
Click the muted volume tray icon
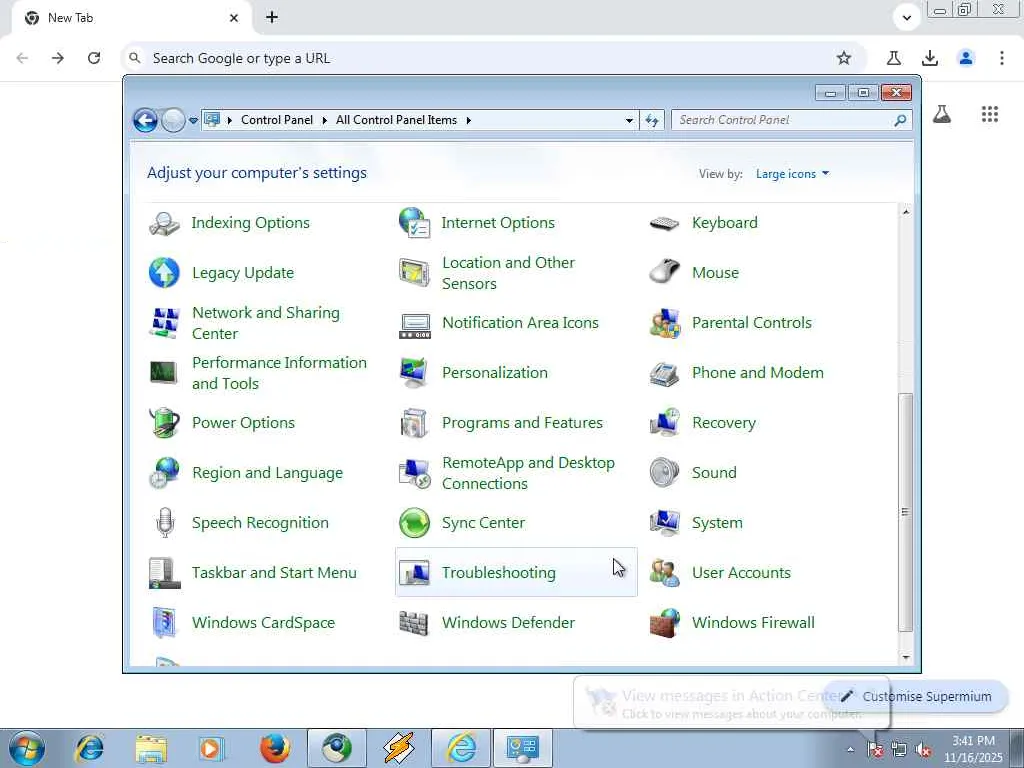(923, 750)
